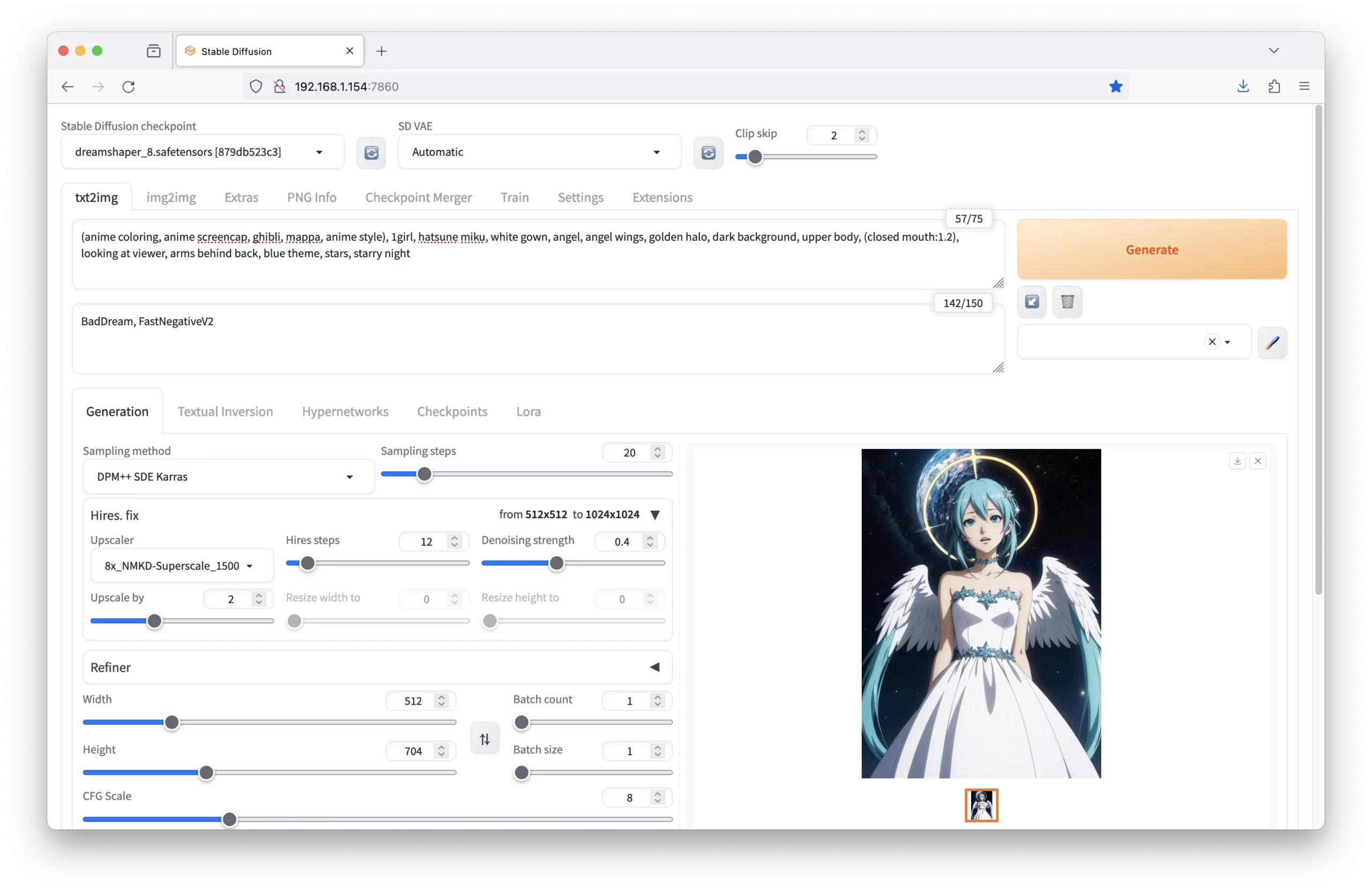This screenshot has height=892, width=1372.
Task: Click the Sampling steps number stepper
Action: tap(657, 452)
